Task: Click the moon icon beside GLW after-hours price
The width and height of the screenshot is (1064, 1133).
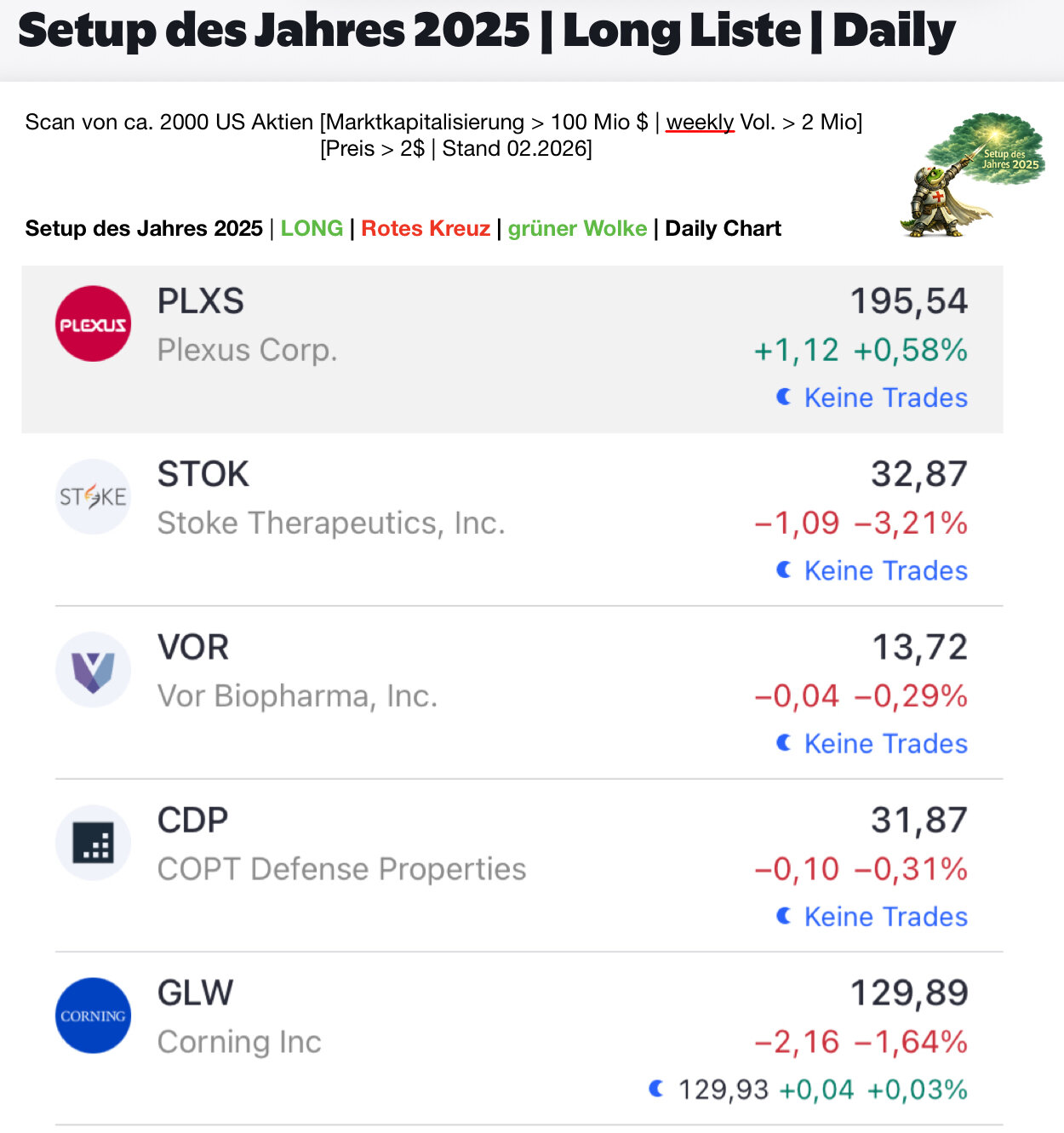Action: point(655,1088)
